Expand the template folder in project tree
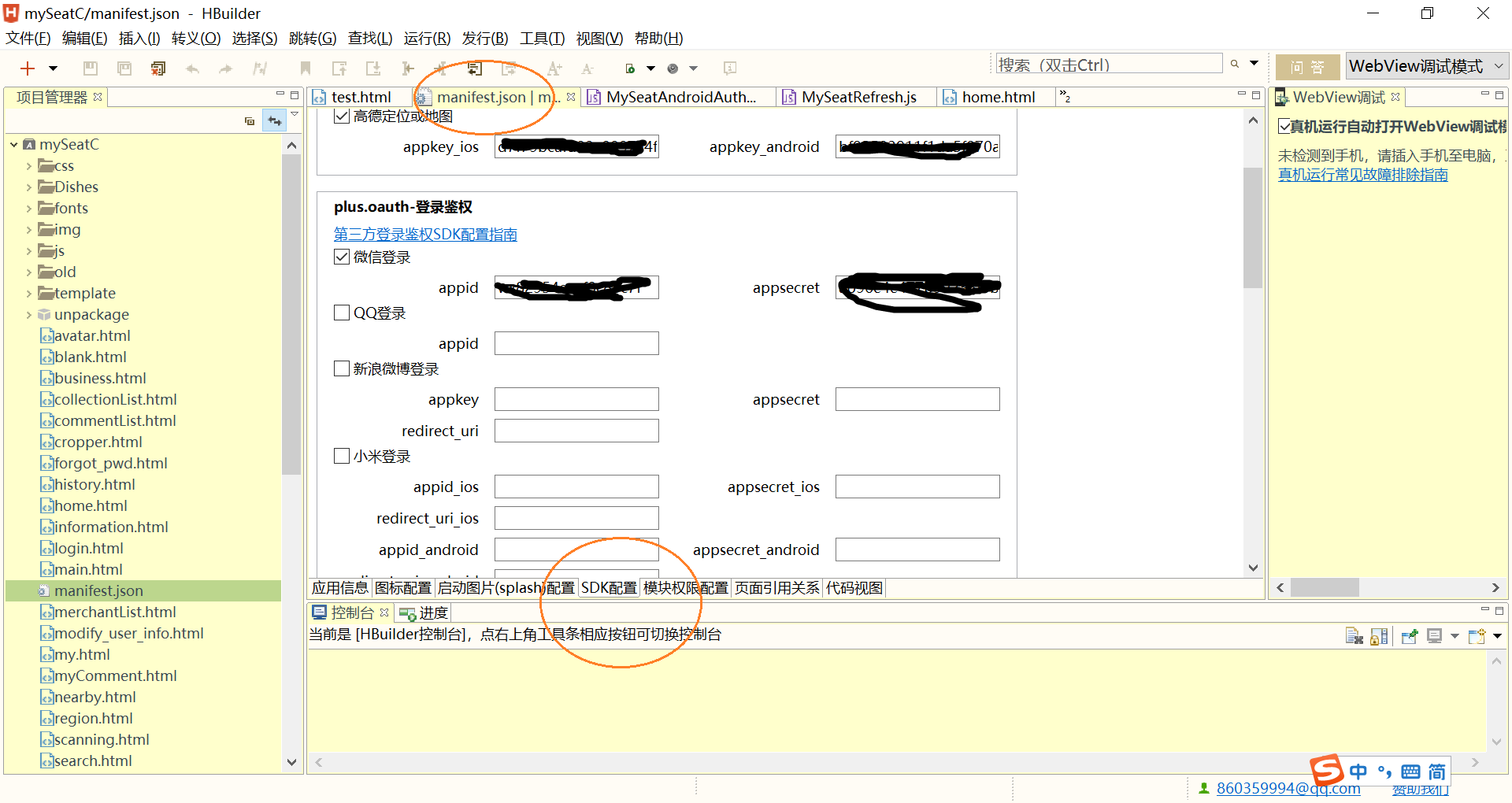This screenshot has height=803, width=1512. pos(29,294)
